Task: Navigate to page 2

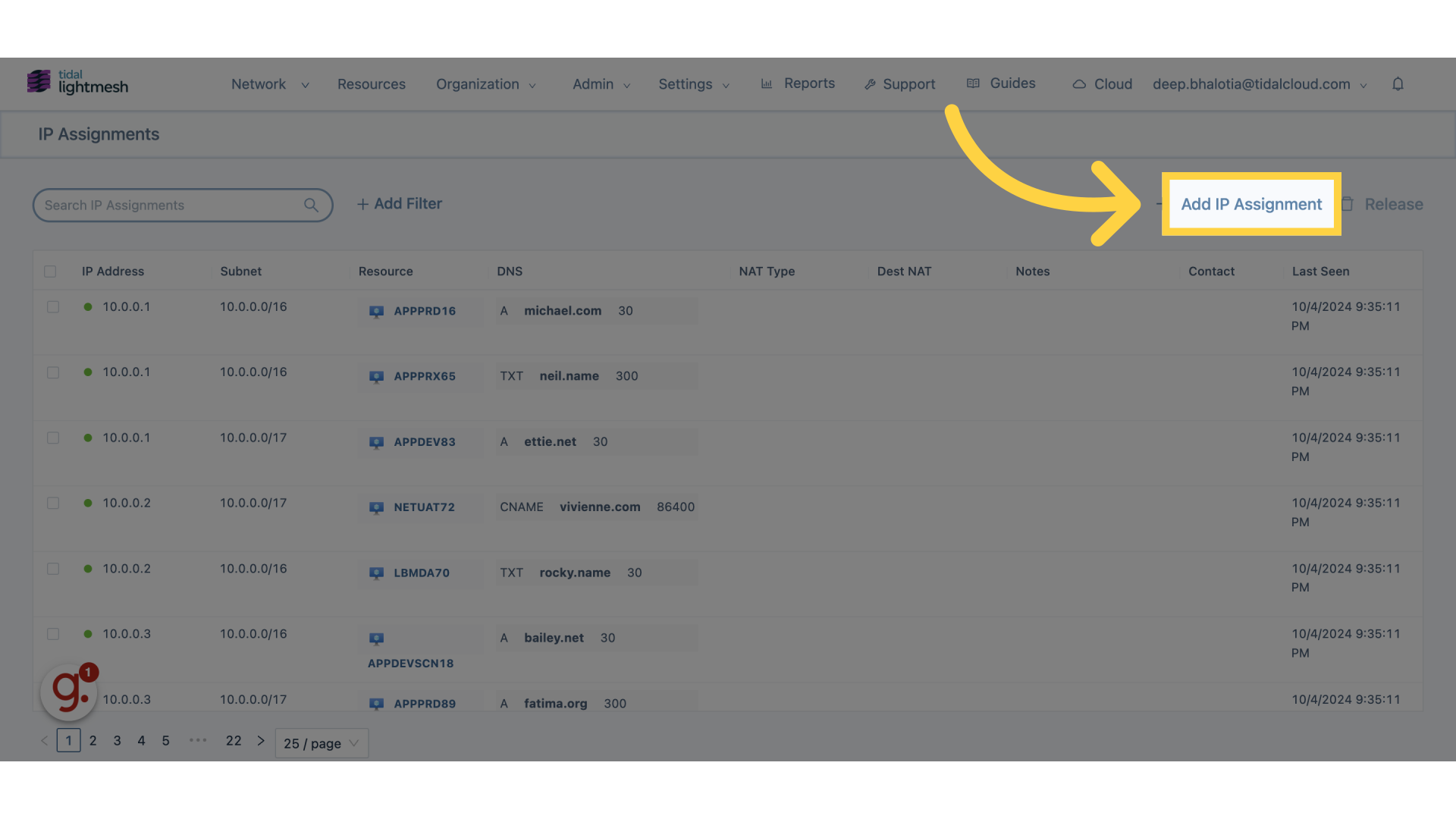Action: pyautogui.click(x=92, y=742)
